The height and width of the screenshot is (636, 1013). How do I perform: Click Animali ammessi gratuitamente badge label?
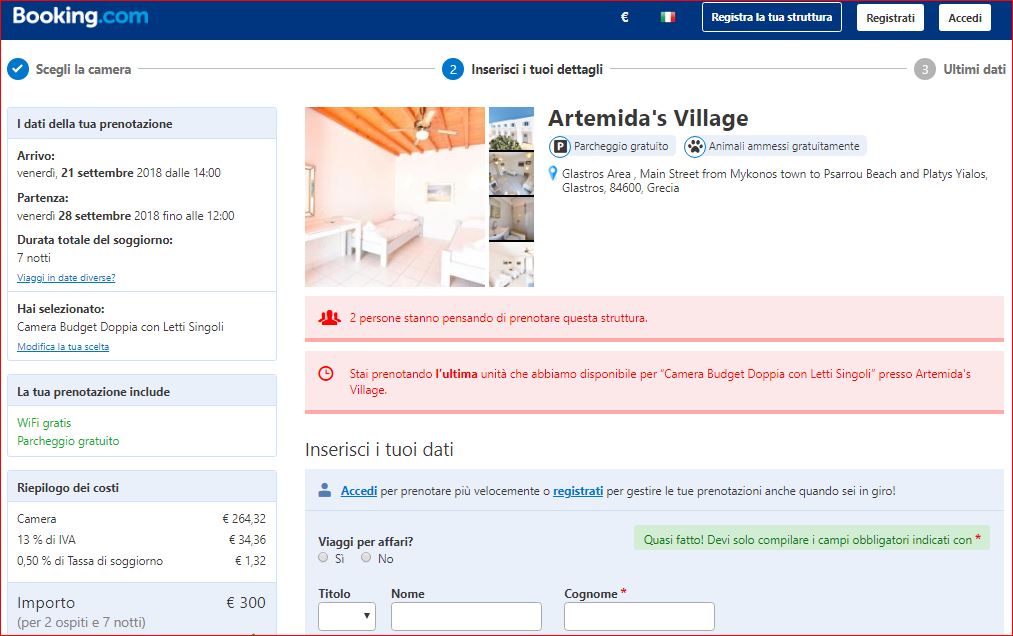point(784,147)
